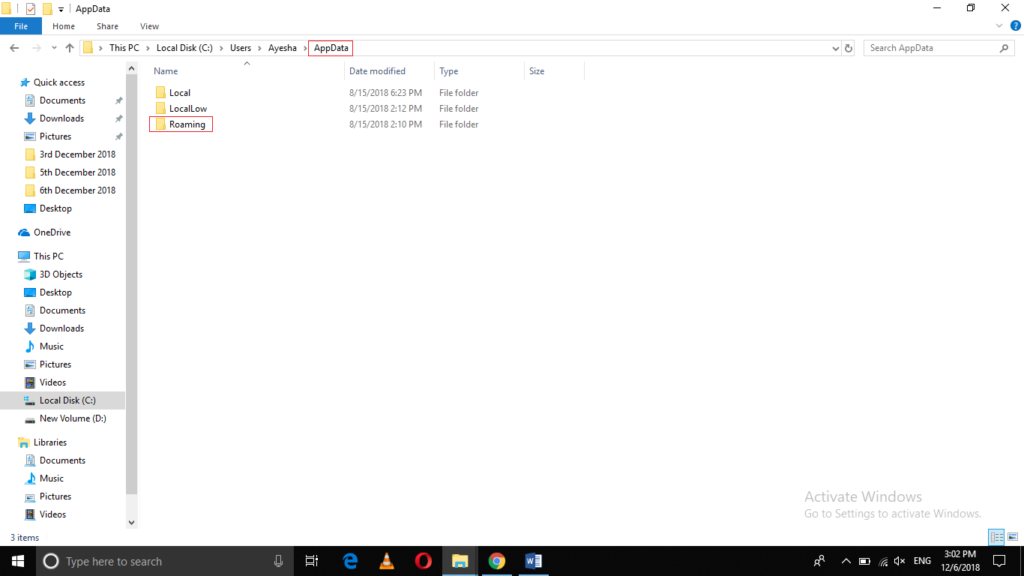Switch to large icons view
Image resolution: width=1024 pixels, height=576 pixels.
1012,537
